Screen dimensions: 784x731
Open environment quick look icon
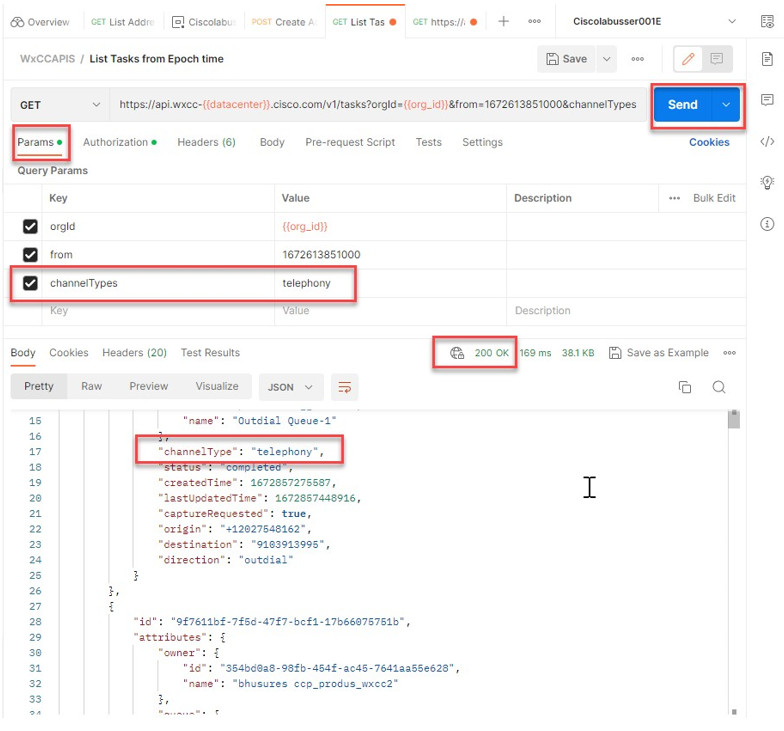[x=767, y=22]
